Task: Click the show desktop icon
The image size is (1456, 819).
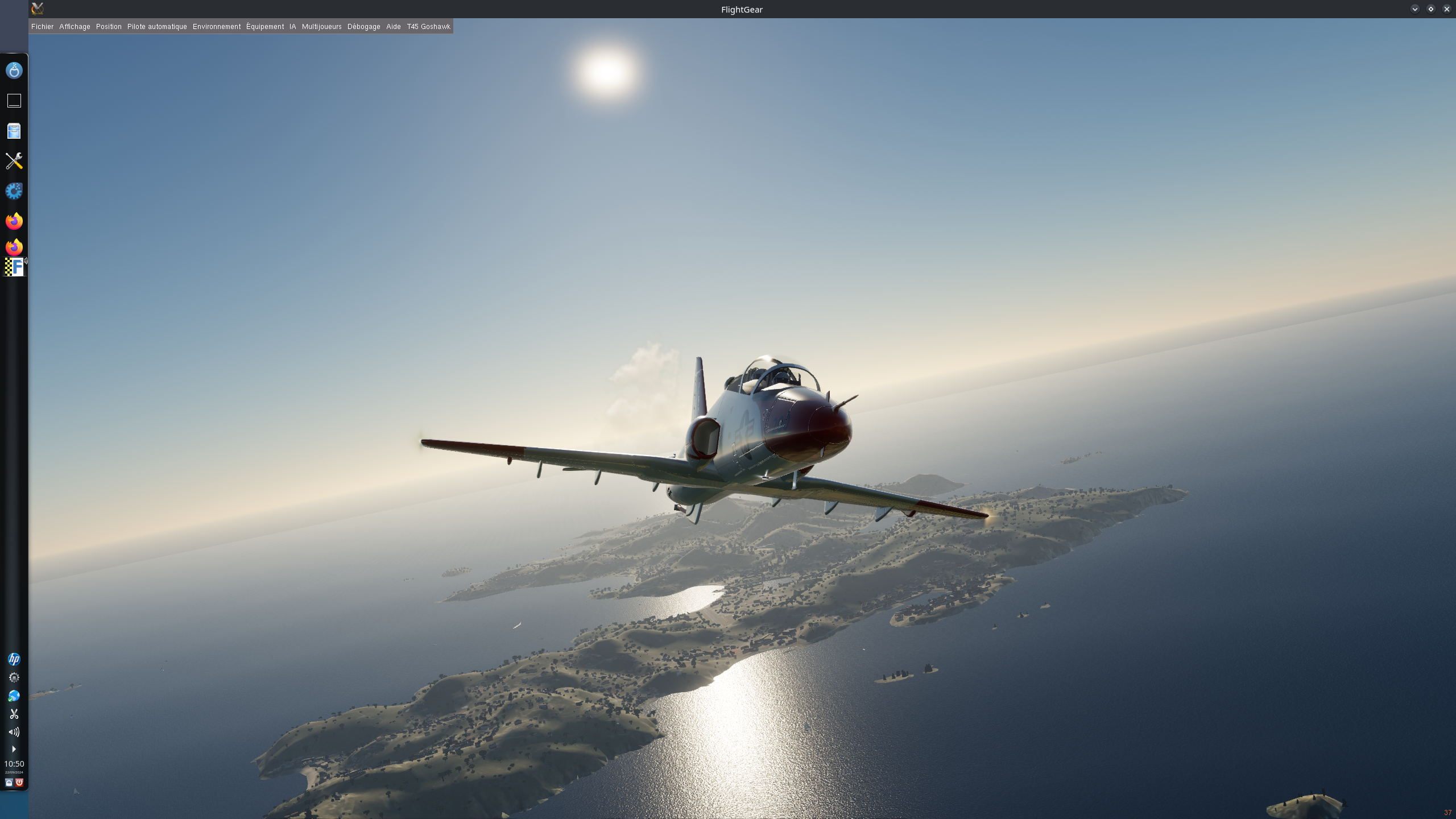Action: tap(14, 101)
